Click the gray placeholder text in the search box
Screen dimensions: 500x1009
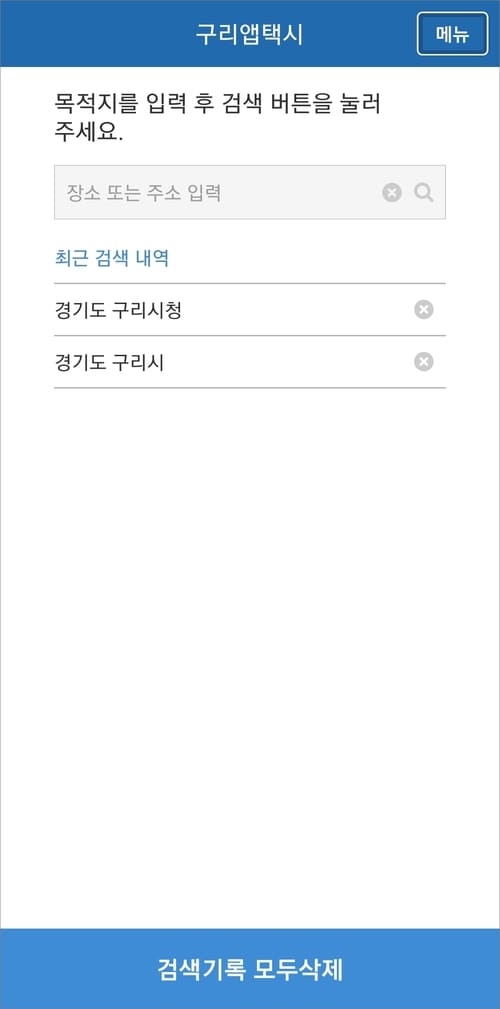(x=144, y=192)
